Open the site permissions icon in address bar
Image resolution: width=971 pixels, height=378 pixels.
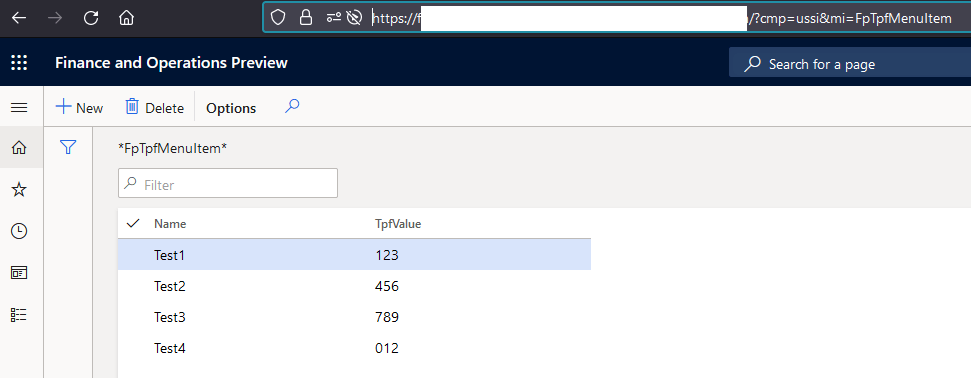pos(334,18)
